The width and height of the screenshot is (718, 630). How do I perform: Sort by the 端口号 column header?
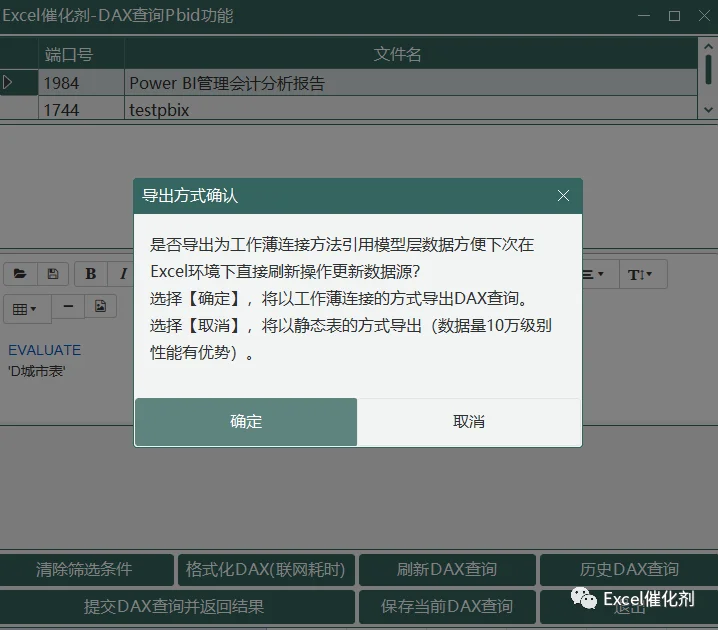(x=81, y=54)
